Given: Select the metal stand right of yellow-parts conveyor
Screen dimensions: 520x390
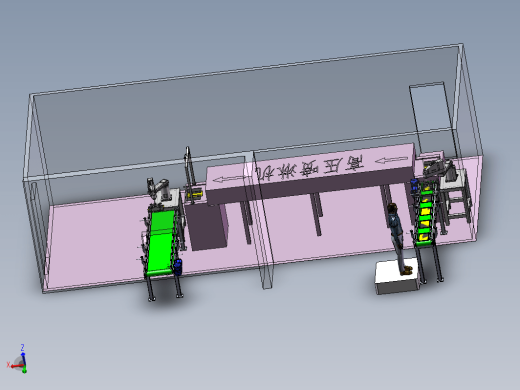Looking at the screenshot, I should click(456, 196).
